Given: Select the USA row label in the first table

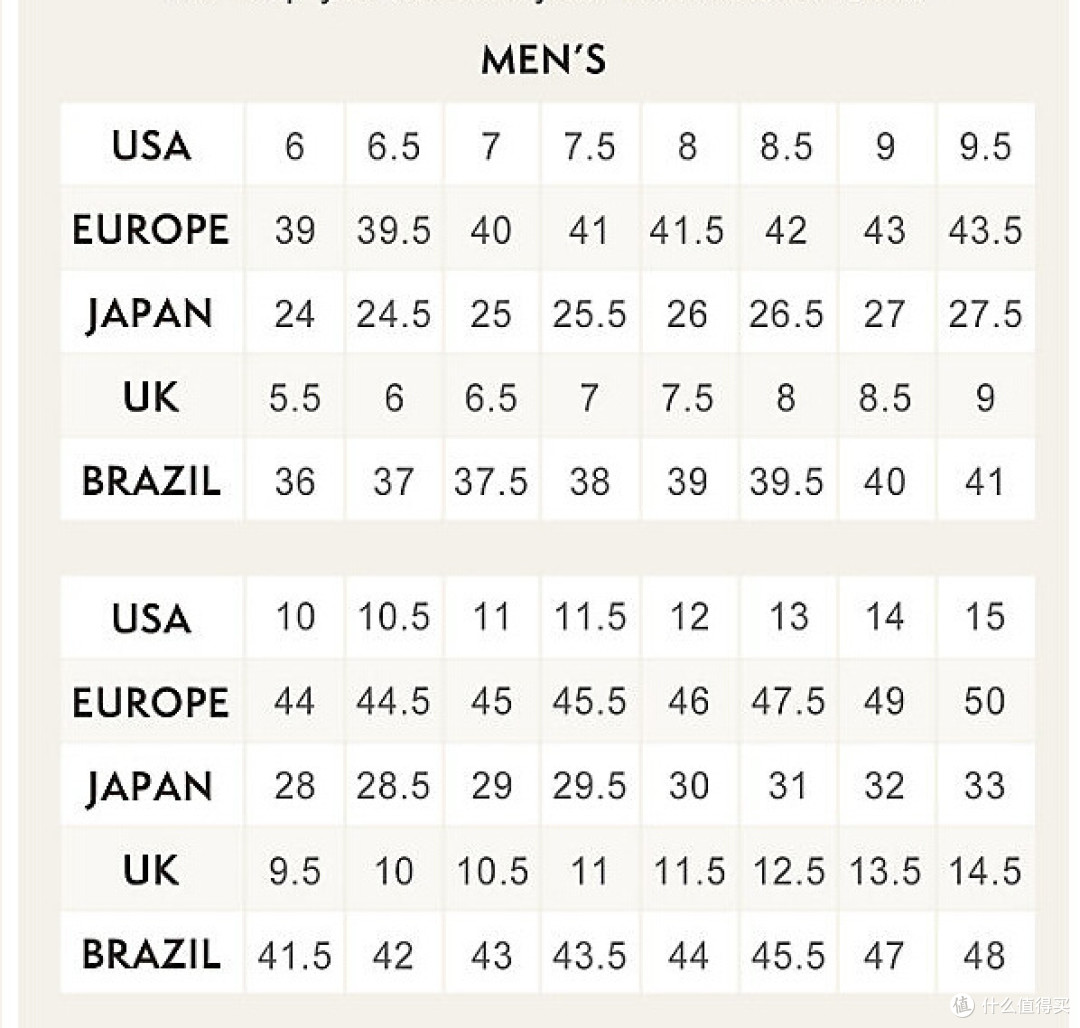Looking at the screenshot, I should (x=152, y=146).
